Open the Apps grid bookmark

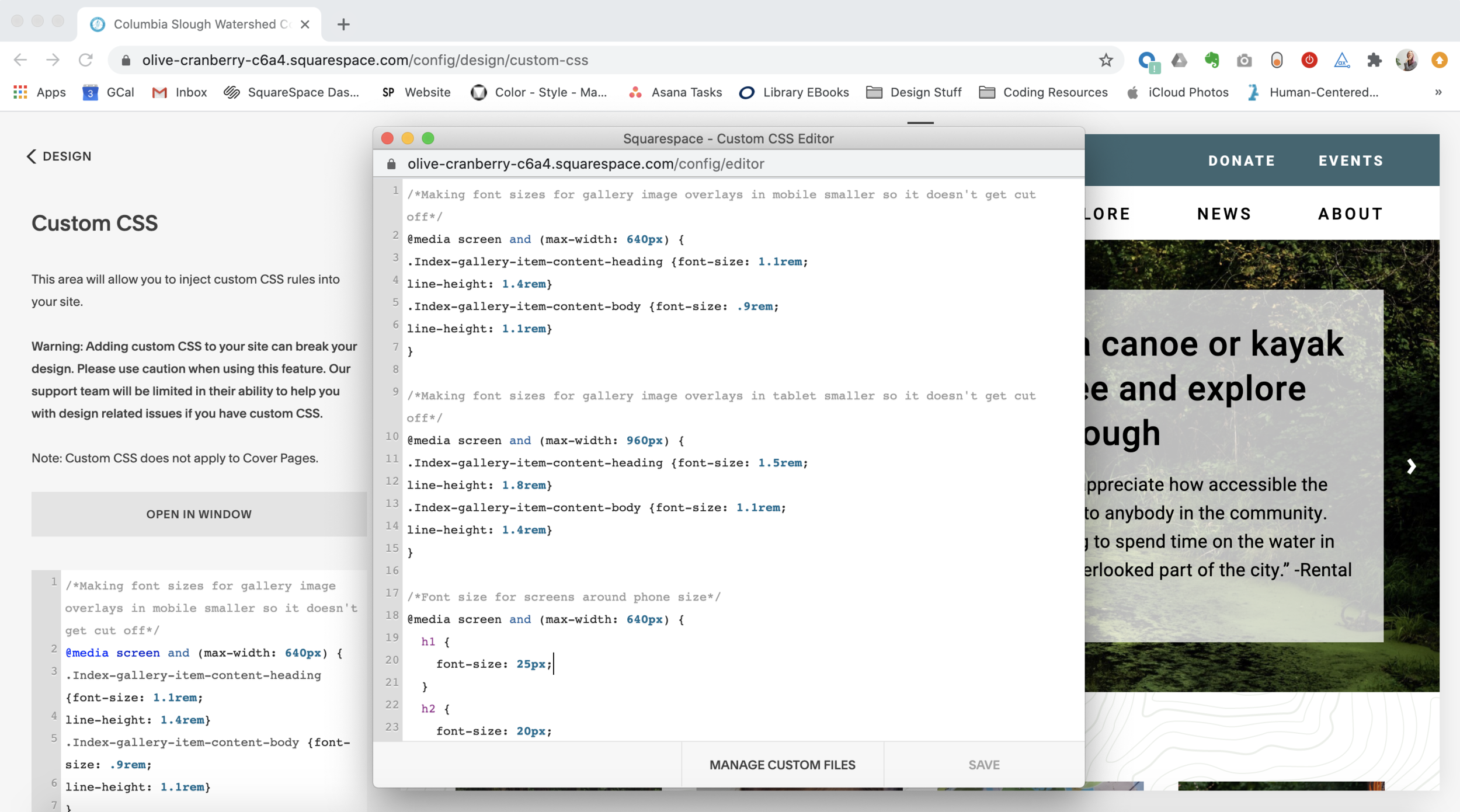tap(40, 92)
